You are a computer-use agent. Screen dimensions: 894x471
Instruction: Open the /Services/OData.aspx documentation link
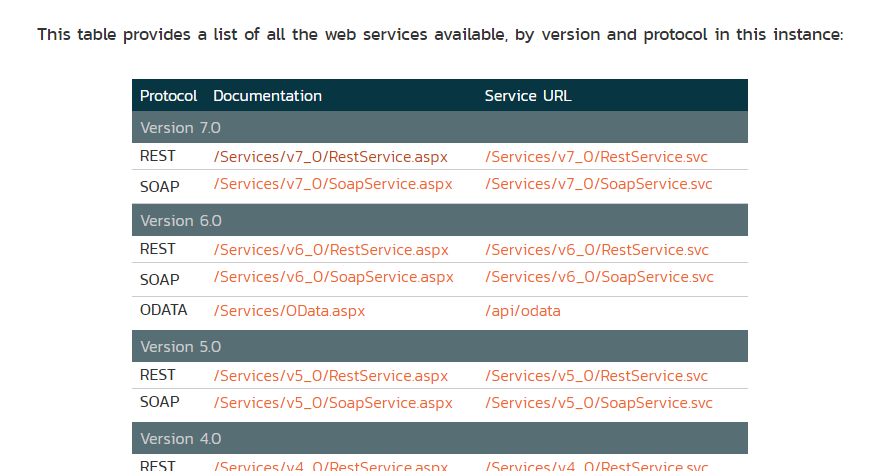[289, 311]
